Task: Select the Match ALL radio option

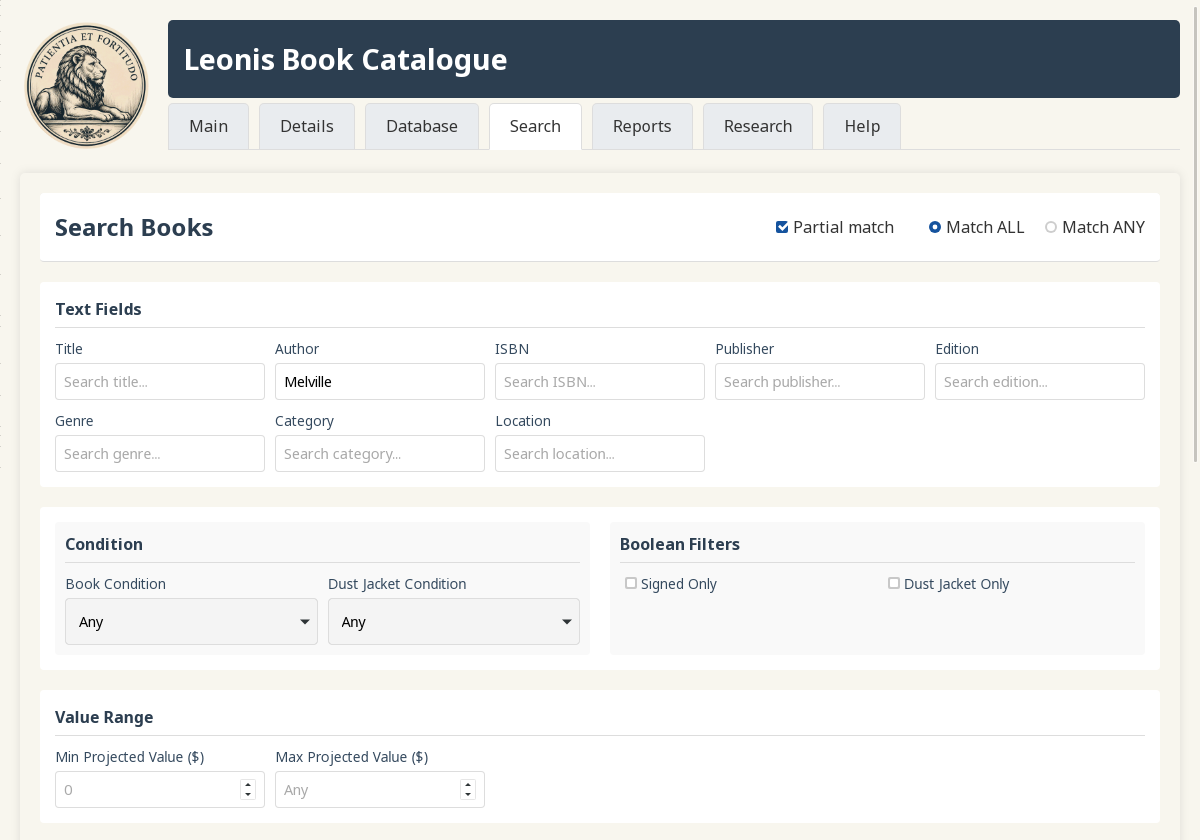Action: click(x=935, y=227)
